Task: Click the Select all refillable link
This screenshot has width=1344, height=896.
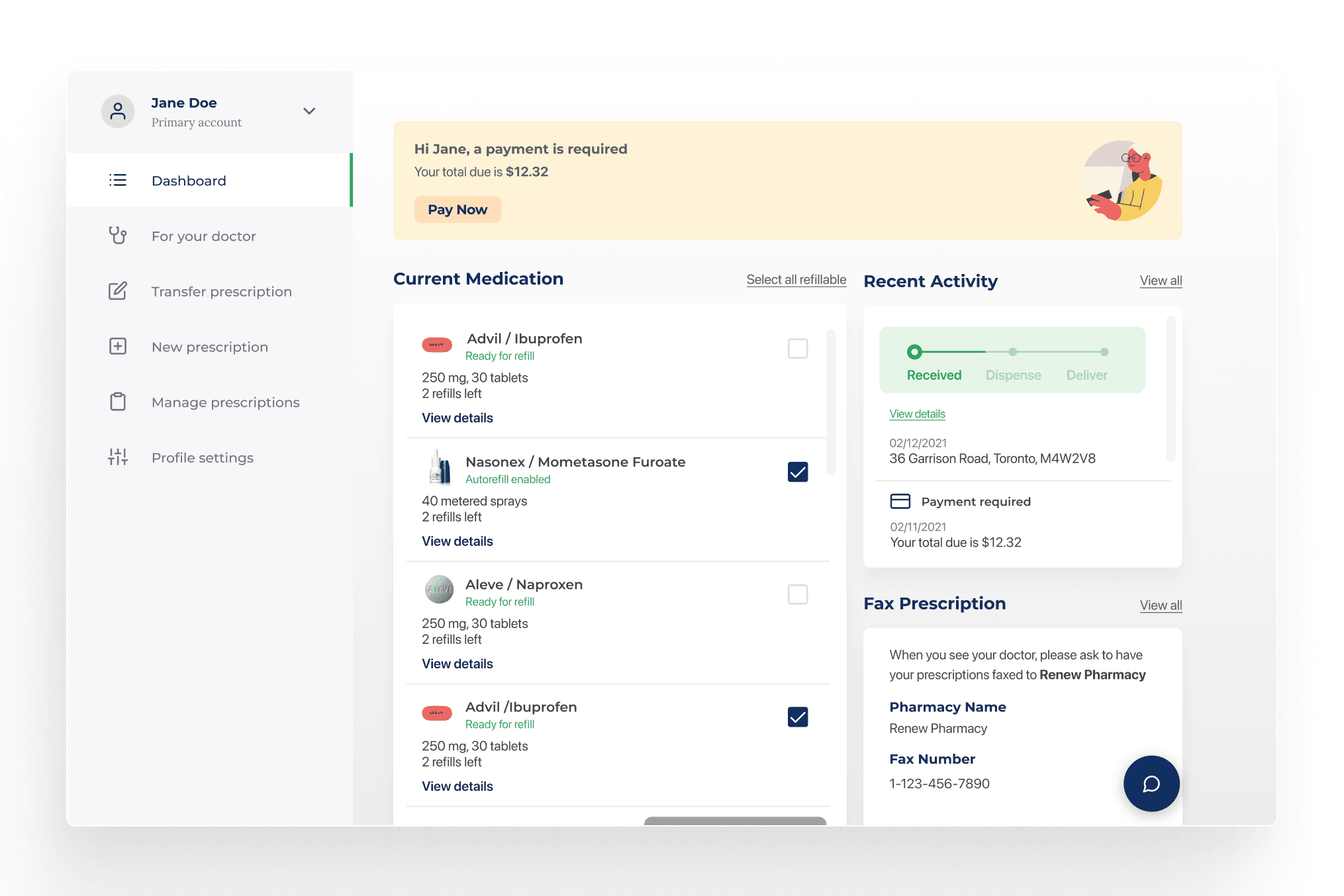Action: pos(796,279)
